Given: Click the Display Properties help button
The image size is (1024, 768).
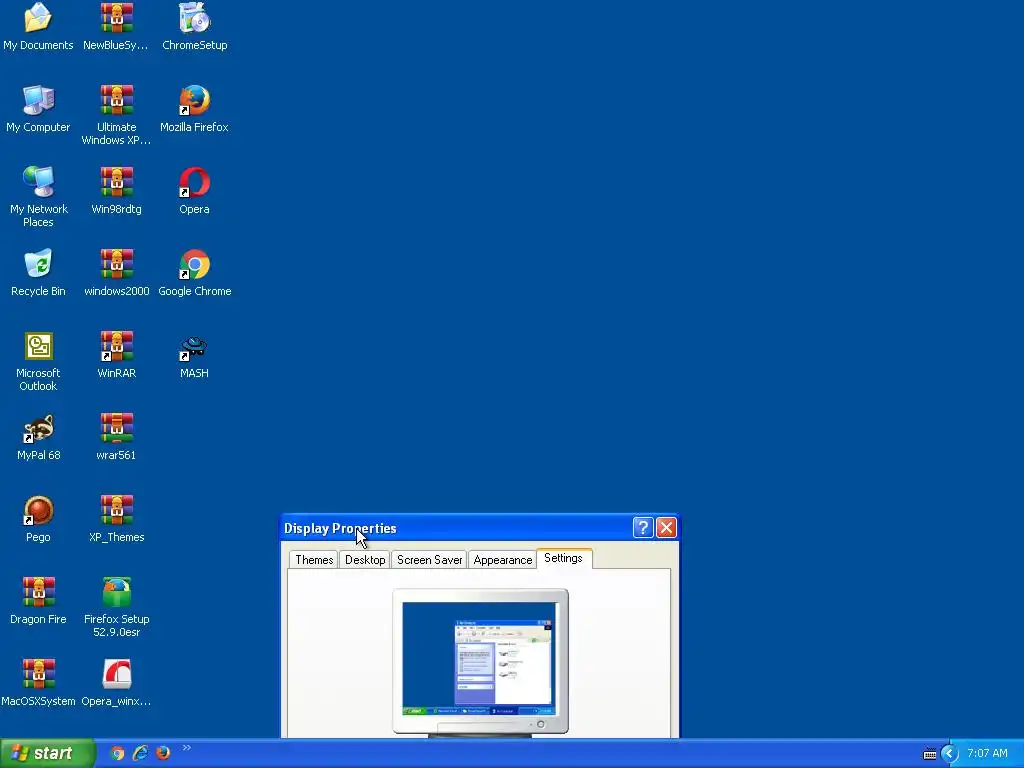Looking at the screenshot, I should point(643,528).
